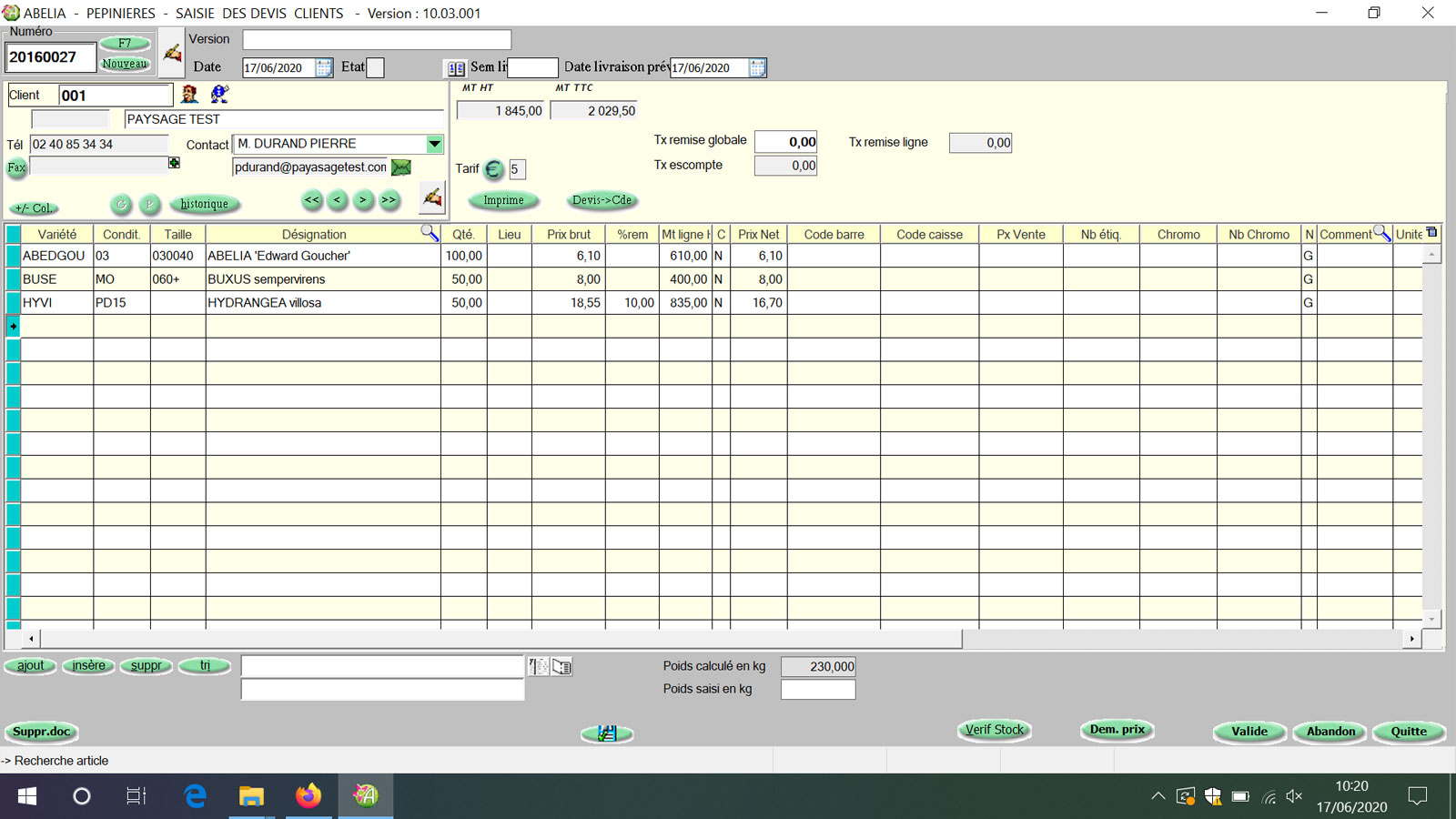
Task: Go to the previous quote with <
Action: pyautogui.click(x=338, y=200)
